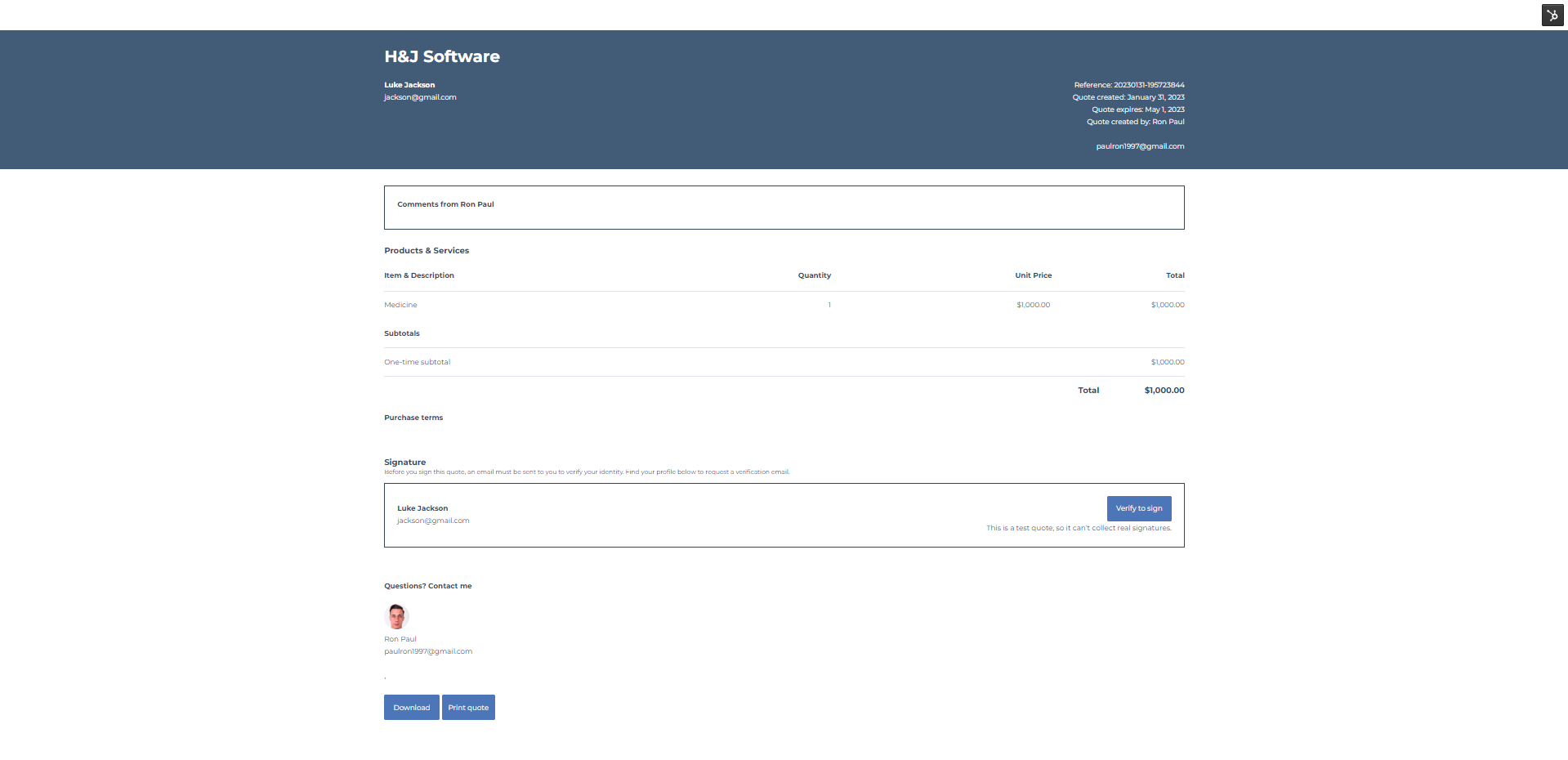Select the Products & Services heading

(x=427, y=250)
